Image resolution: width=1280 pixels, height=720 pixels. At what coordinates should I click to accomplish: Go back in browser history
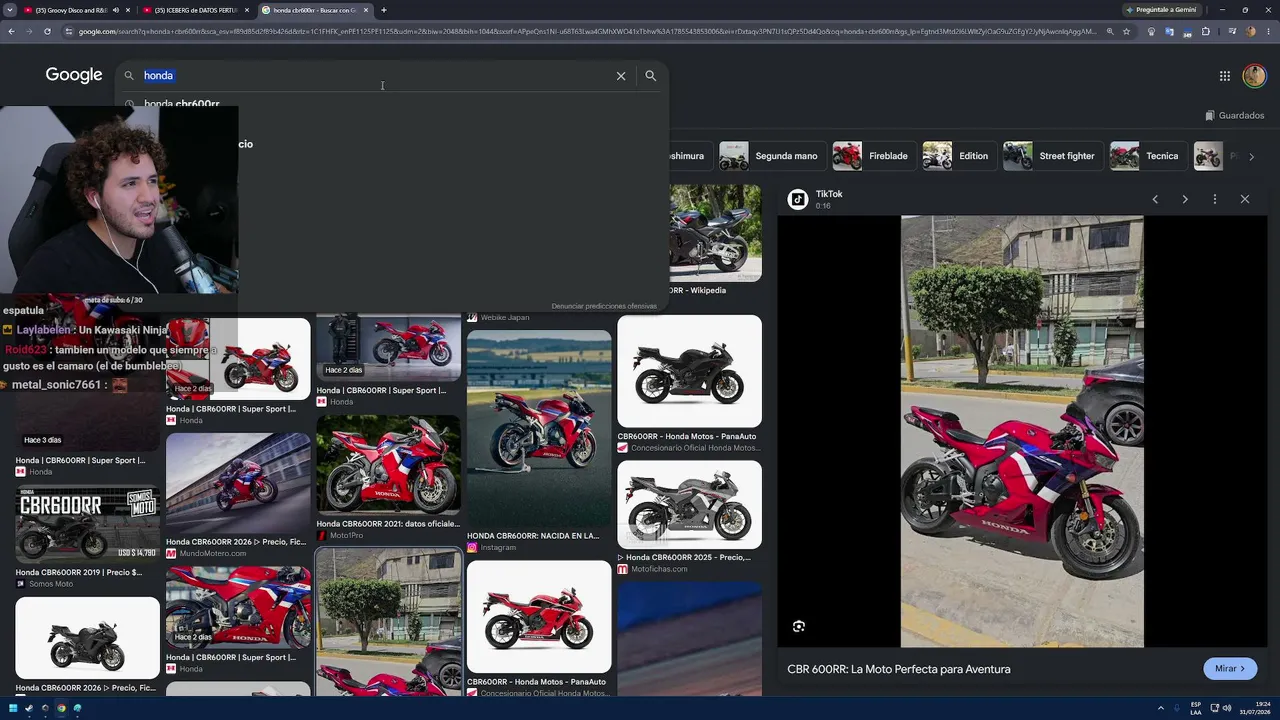pyautogui.click(x=11, y=32)
